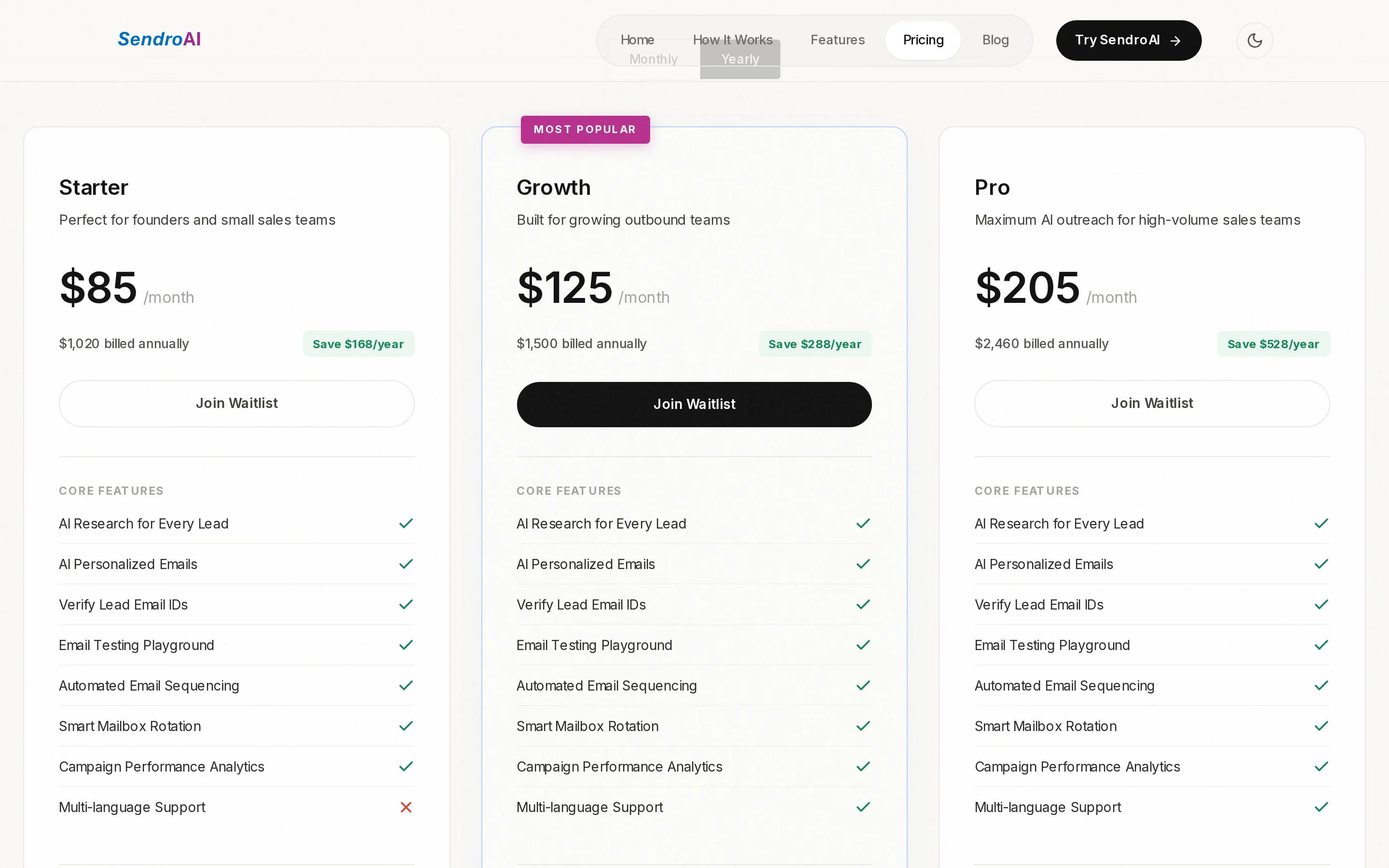1389x868 pixels.
Task: Click Starter's Verify Lead Email IDs checkmark
Action: point(406,605)
